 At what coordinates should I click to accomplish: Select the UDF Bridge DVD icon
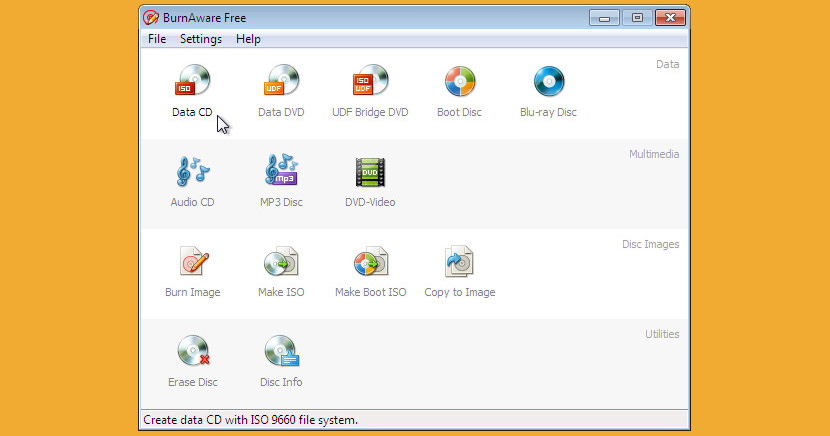pyautogui.click(x=371, y=80)
